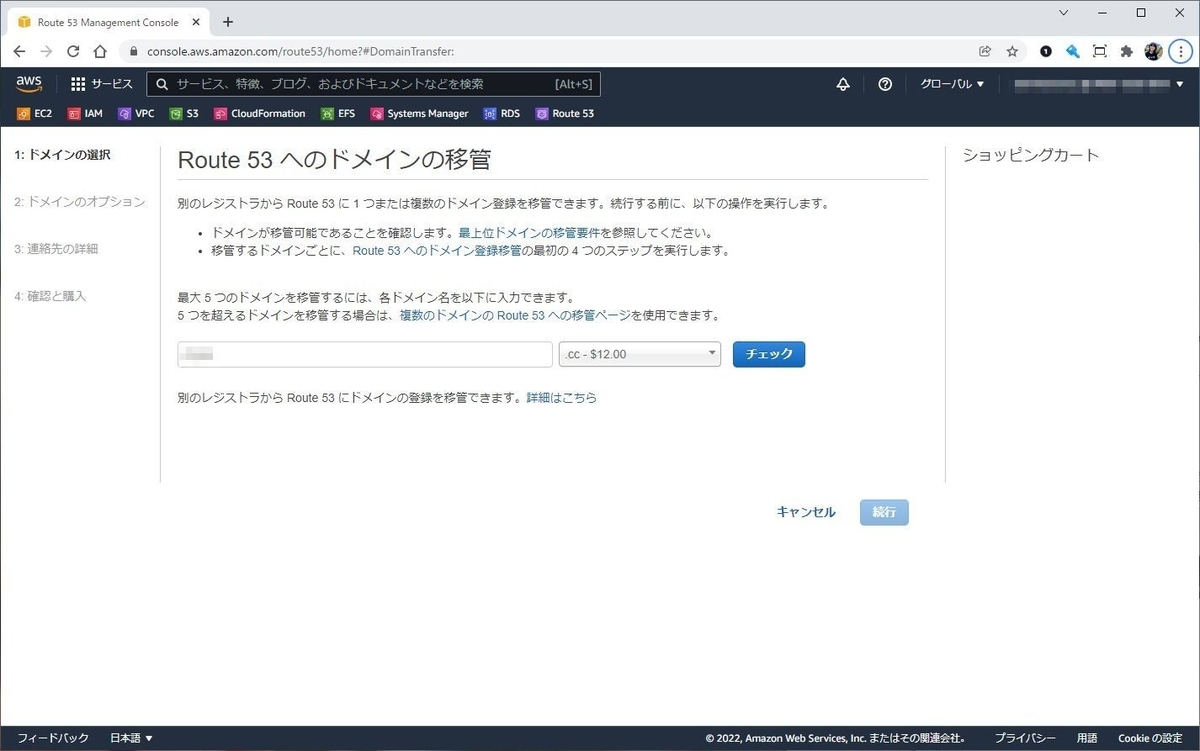Click the キャンセル button
Viewport: 1200px width, 751px height.
click(x=806, y=511)
